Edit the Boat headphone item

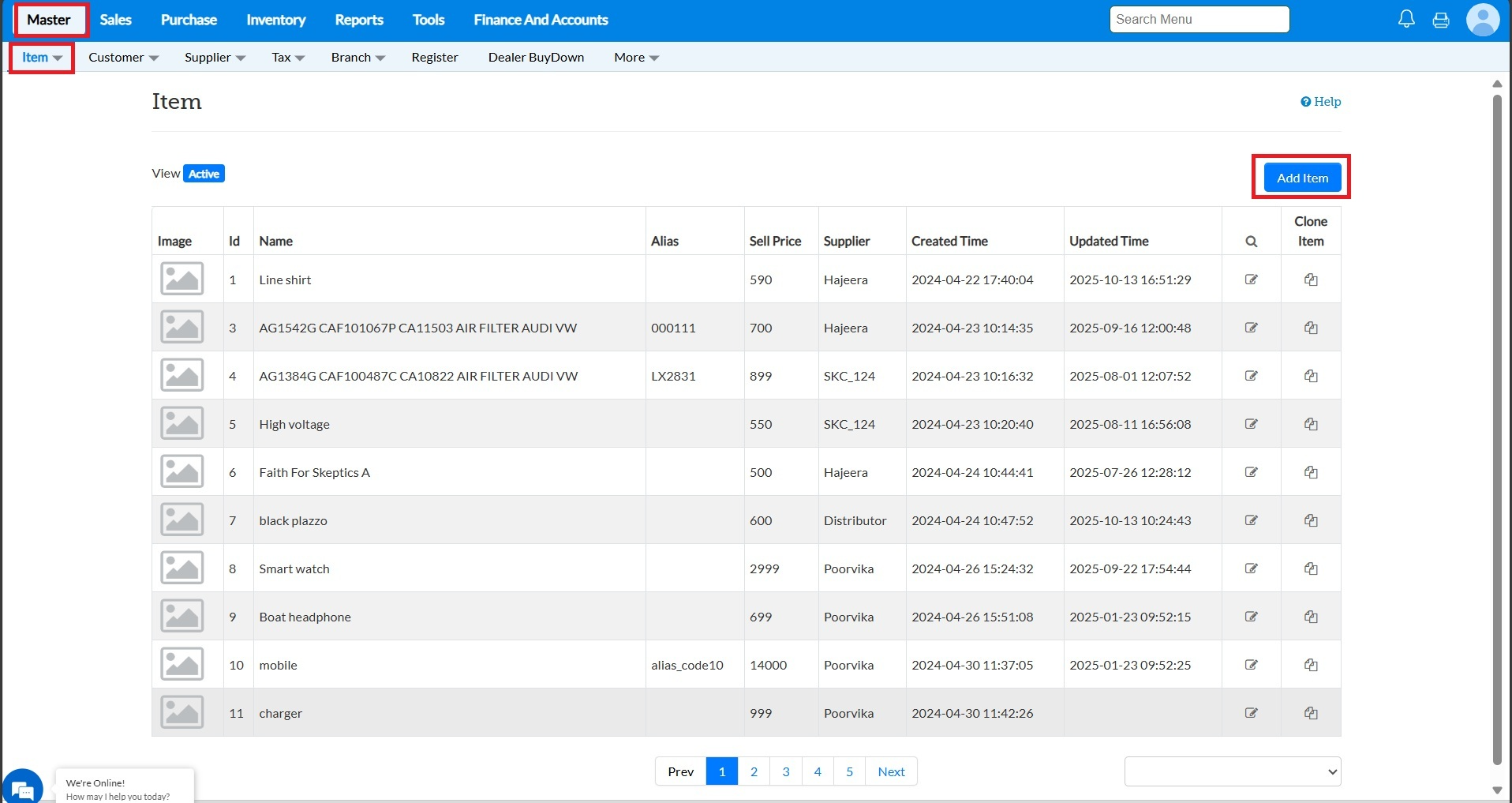tap(1251, 617)
